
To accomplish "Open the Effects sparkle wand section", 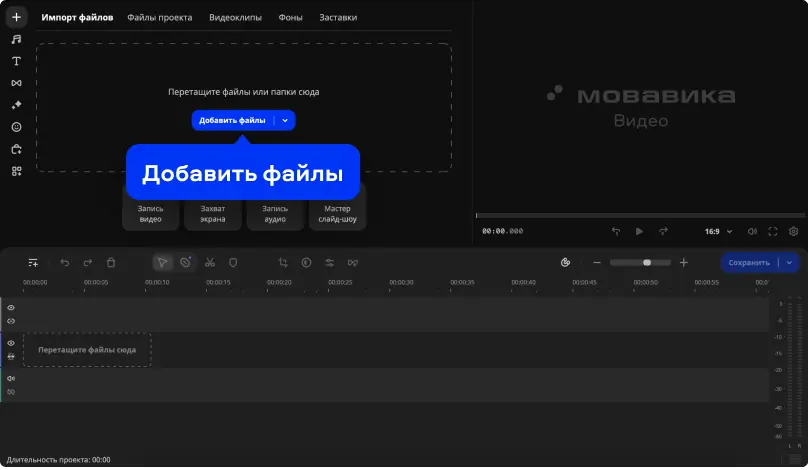I will coord(16,105).
